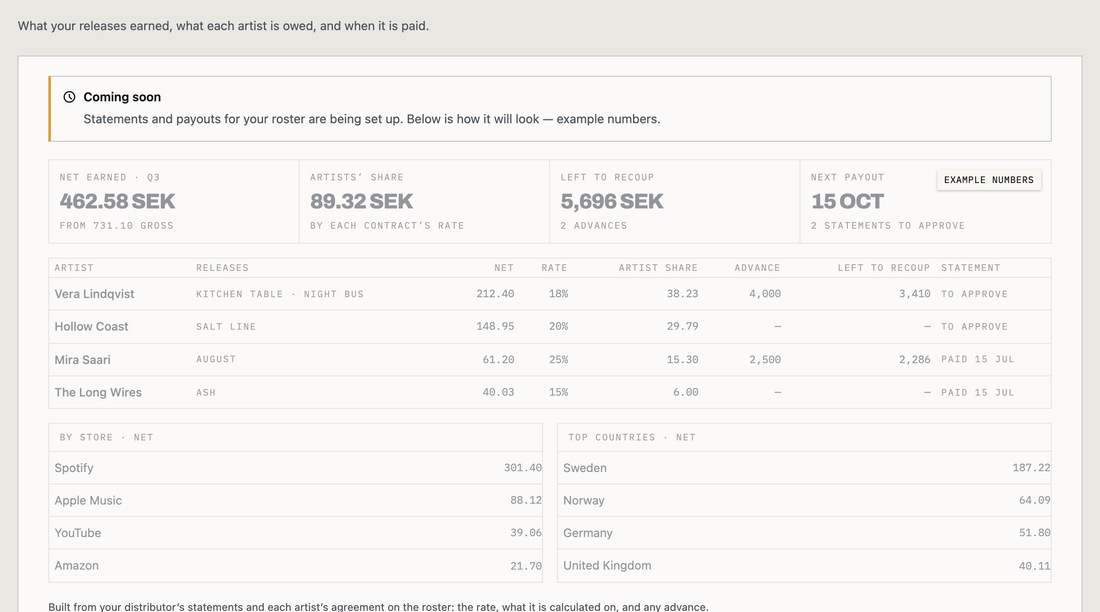Click the 2,286 left to recoup amount
1100x612 pixels.
(x=915, y=359)
